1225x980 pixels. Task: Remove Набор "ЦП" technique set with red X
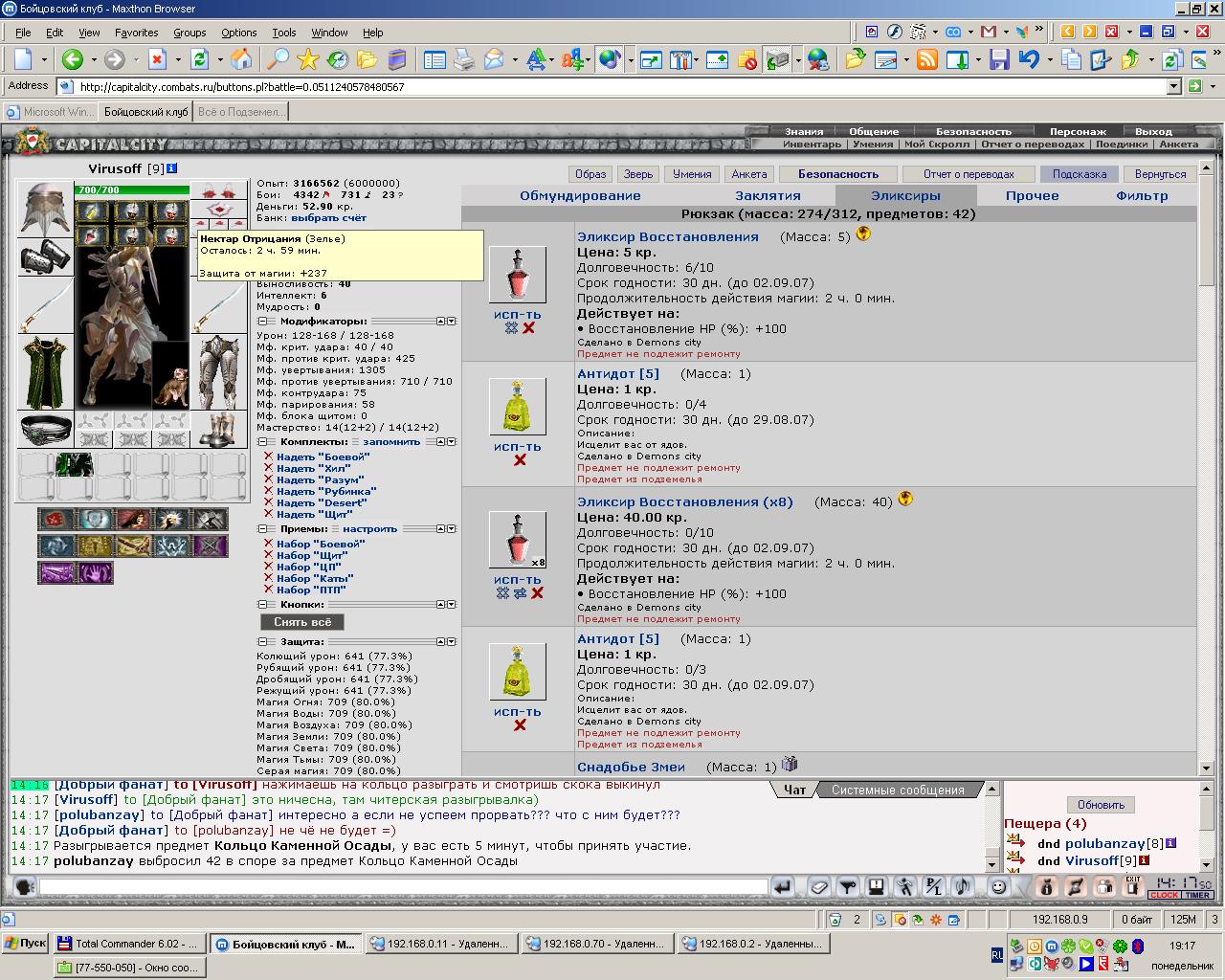point(269,567)
